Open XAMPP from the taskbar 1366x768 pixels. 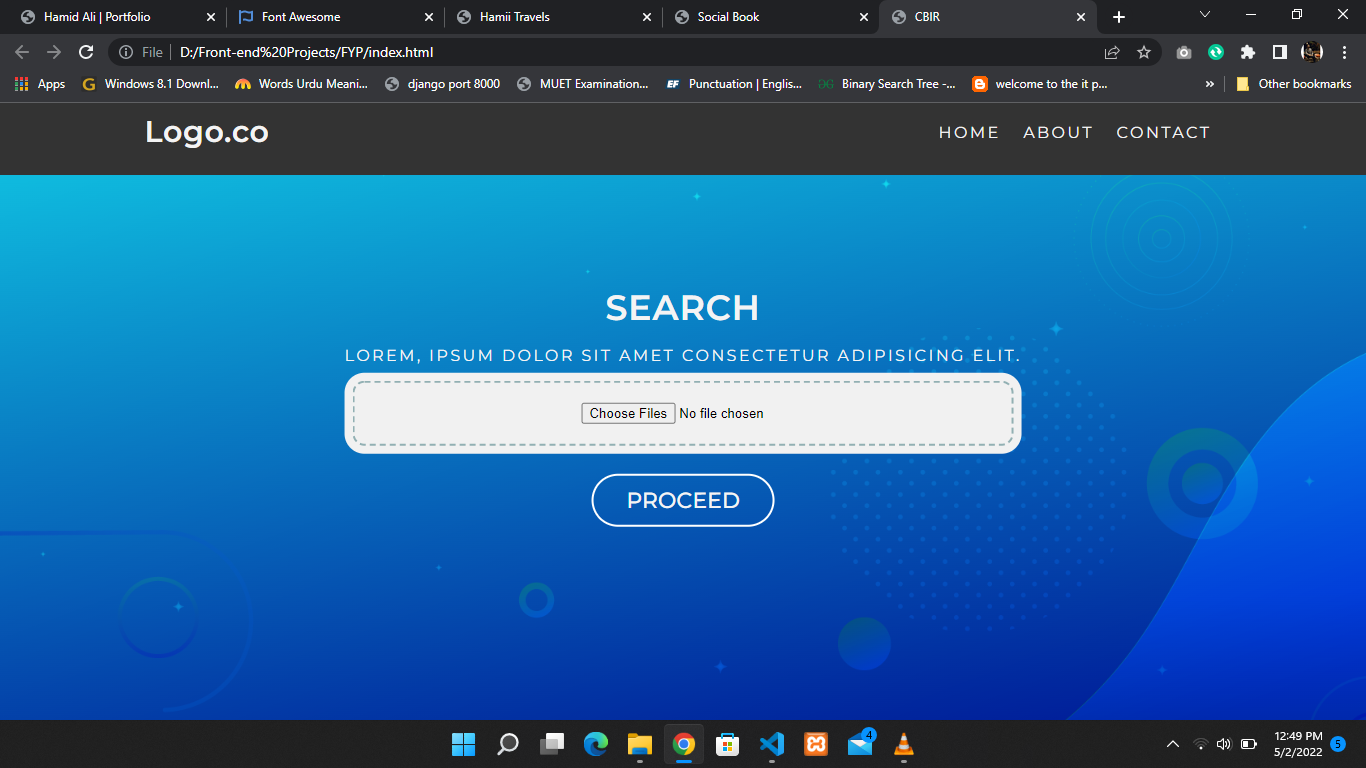(816, 744)
